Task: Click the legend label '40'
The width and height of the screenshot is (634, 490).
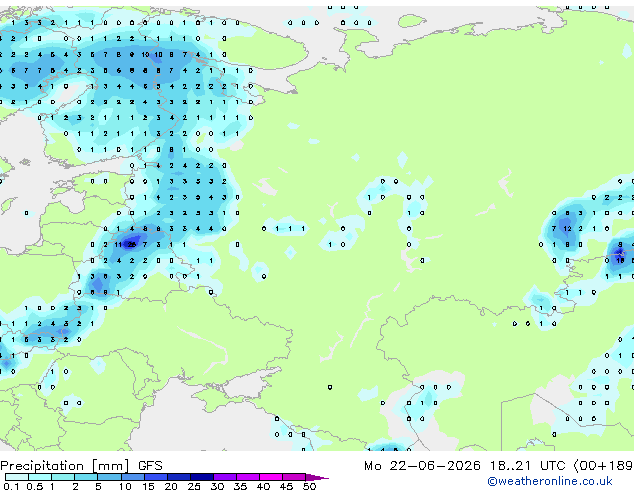Action: click(263, 486)
